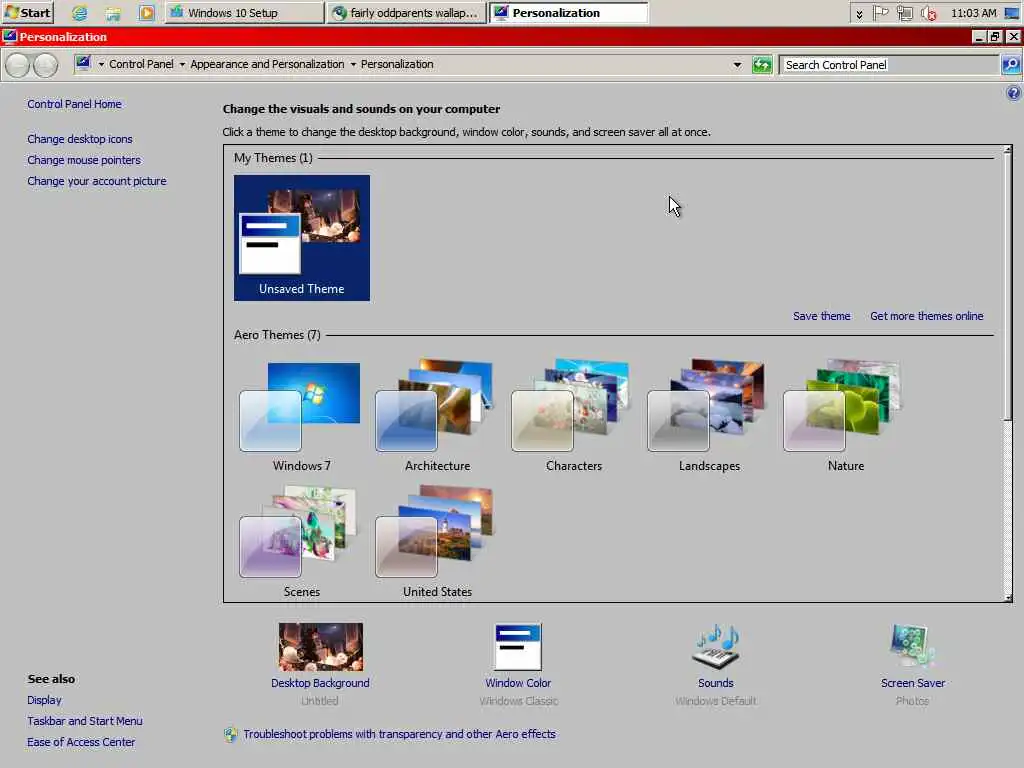Click the network tray icon
The width and height of the screenshot is (1024, 768).
pos(904,13)
